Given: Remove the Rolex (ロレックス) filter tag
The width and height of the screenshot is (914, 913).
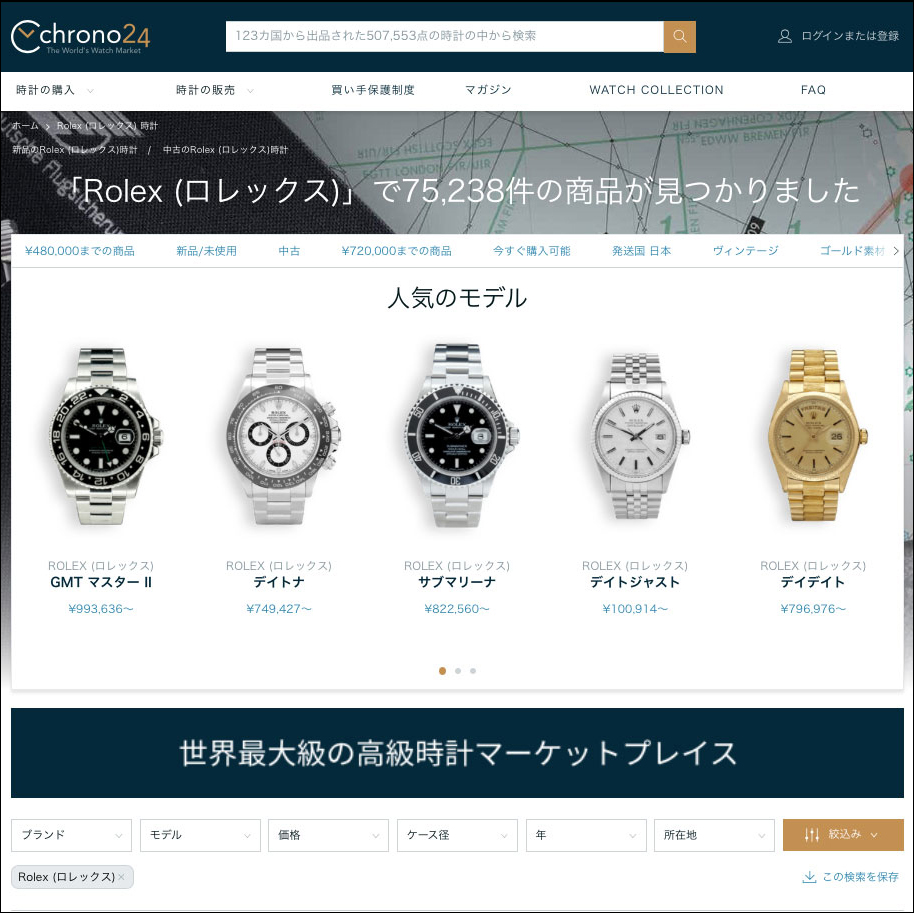Looking at the screenshot, I should pyautogui.click(x=121, y=877).
